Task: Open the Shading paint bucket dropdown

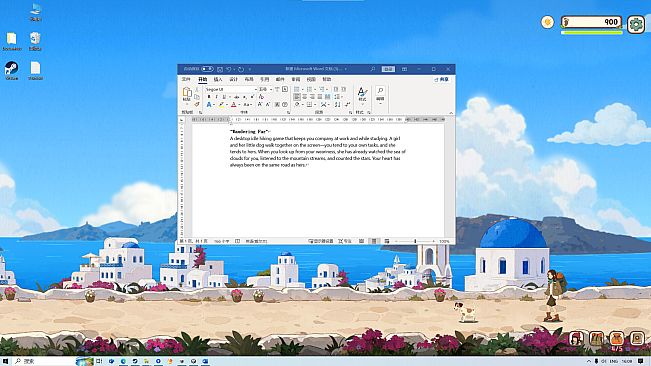Action: click(298, 105)
